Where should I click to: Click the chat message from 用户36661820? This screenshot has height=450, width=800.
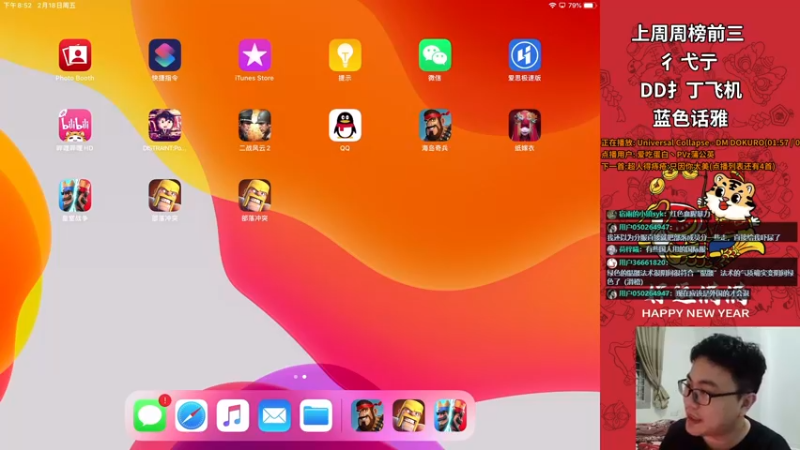(701, 272)
